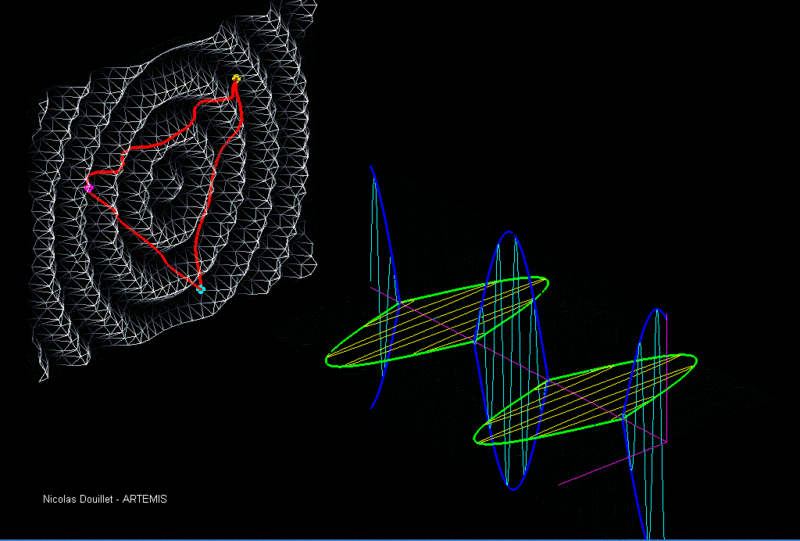The image size is (800, 541).
Task: Select the magenta vertex marker on the mesh
Action: [89, 188]
